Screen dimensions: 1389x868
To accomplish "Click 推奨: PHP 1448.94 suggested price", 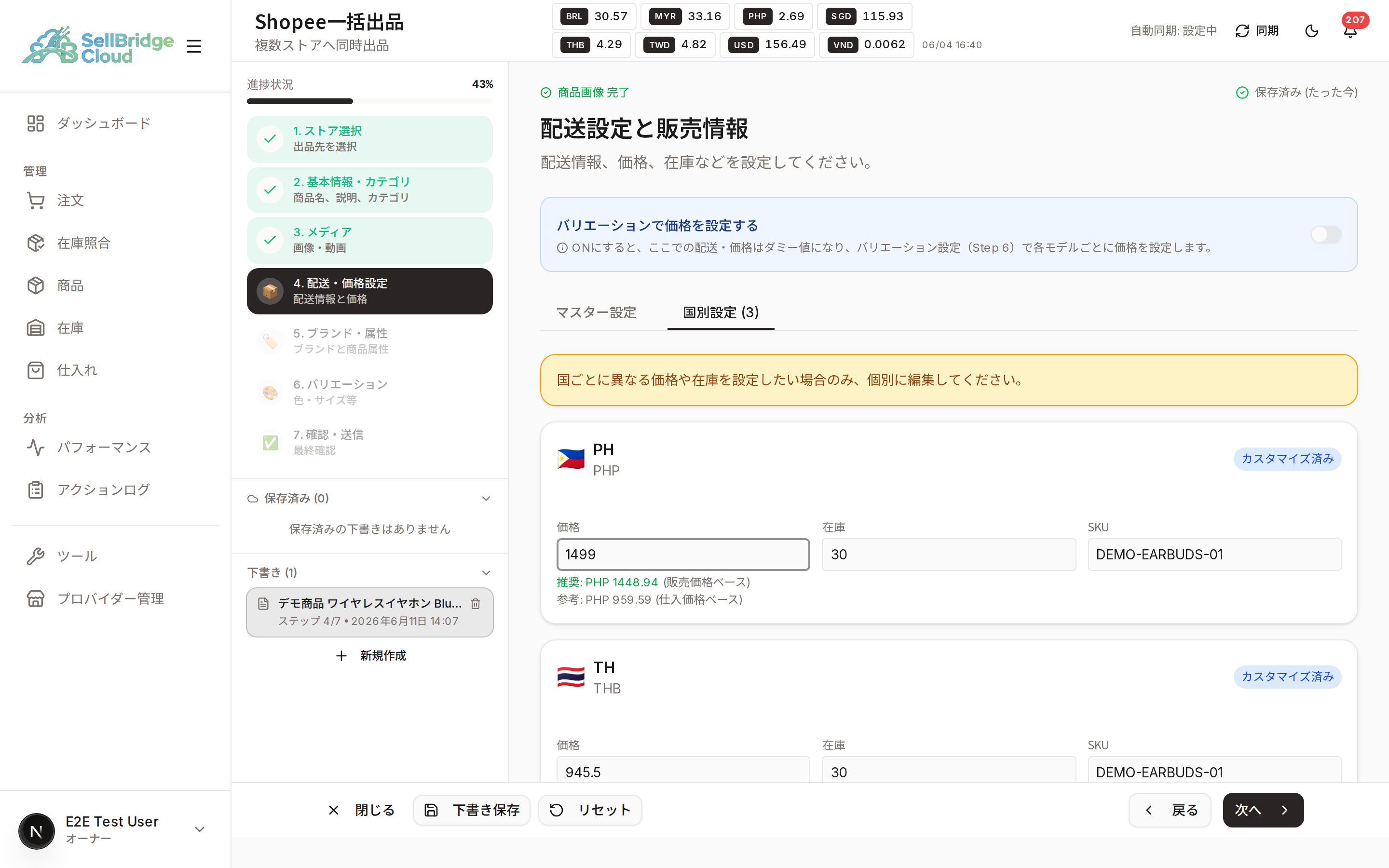I will pyautogui.click(x=607, y=582).
